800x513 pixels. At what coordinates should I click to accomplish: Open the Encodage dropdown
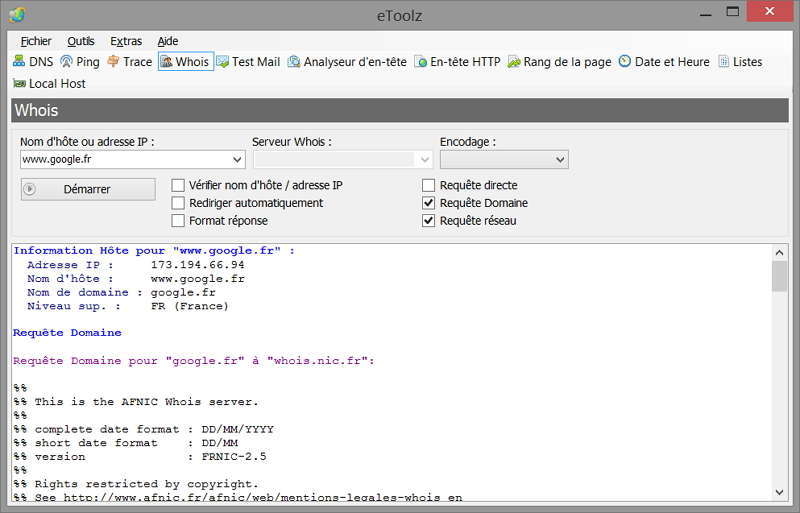[560, 159]
